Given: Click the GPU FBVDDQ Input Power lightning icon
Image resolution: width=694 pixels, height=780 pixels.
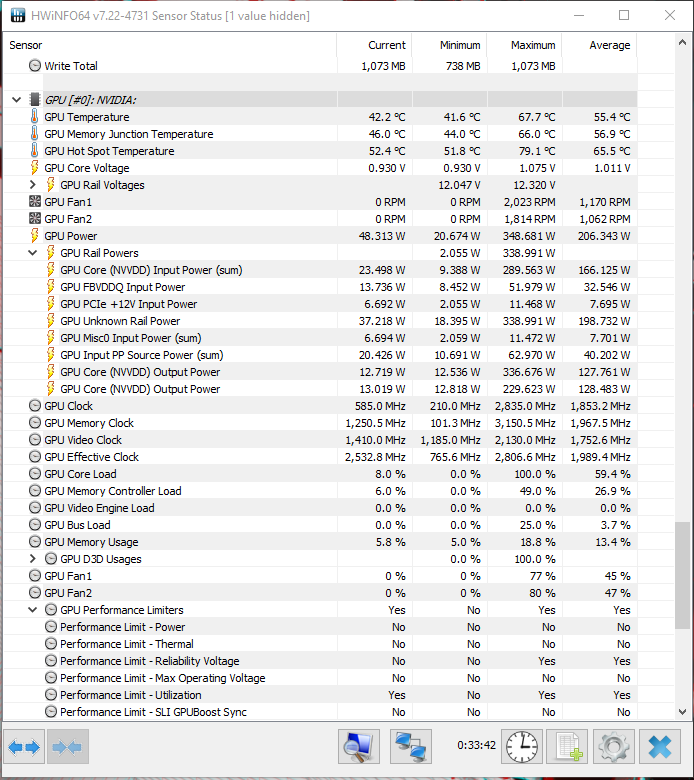Looking at the screenshot, I should pyautogui.click(x=50, y=287).
